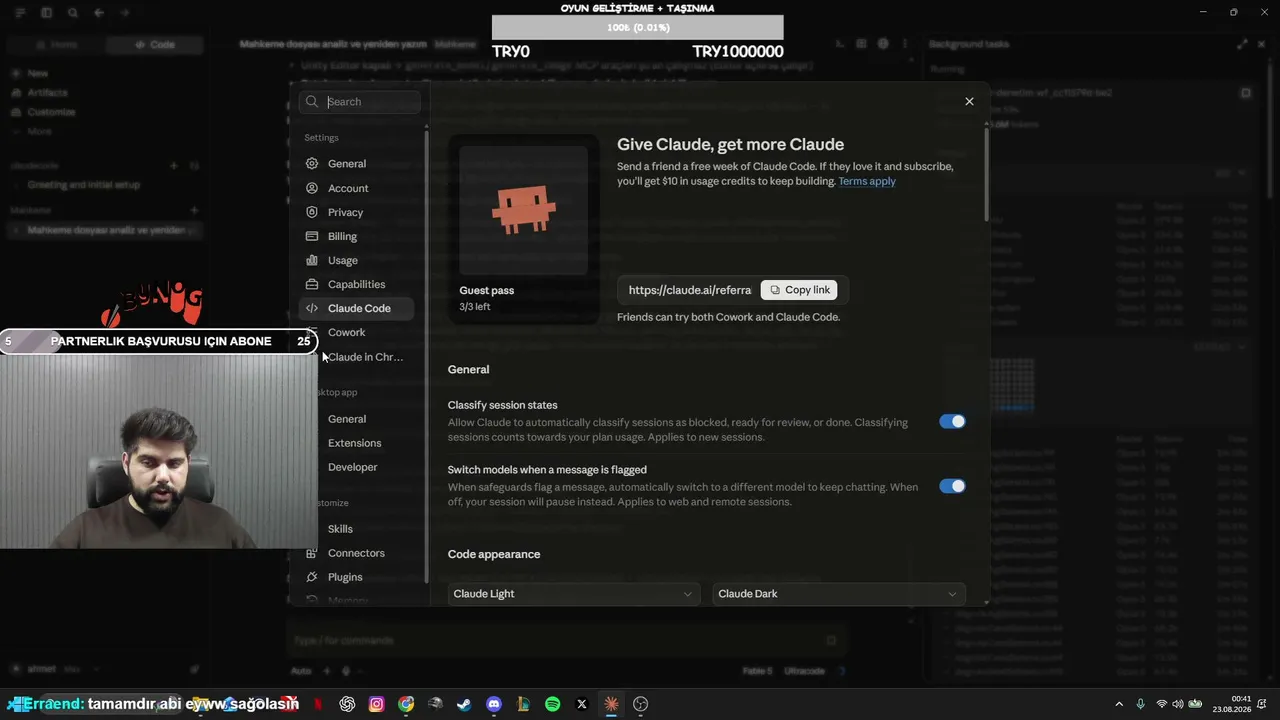Screen dimensions: 1280x720
Task: Click the "Guest pass" label
Action: click(x=487, y=290)
